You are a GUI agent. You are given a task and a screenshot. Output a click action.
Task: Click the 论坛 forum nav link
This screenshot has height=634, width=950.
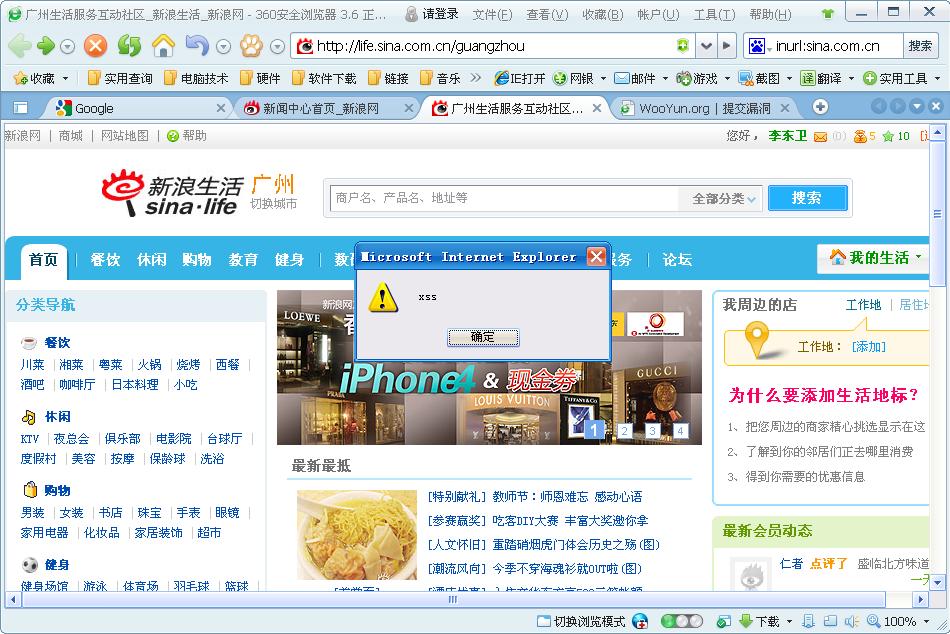tap(677, 260)
